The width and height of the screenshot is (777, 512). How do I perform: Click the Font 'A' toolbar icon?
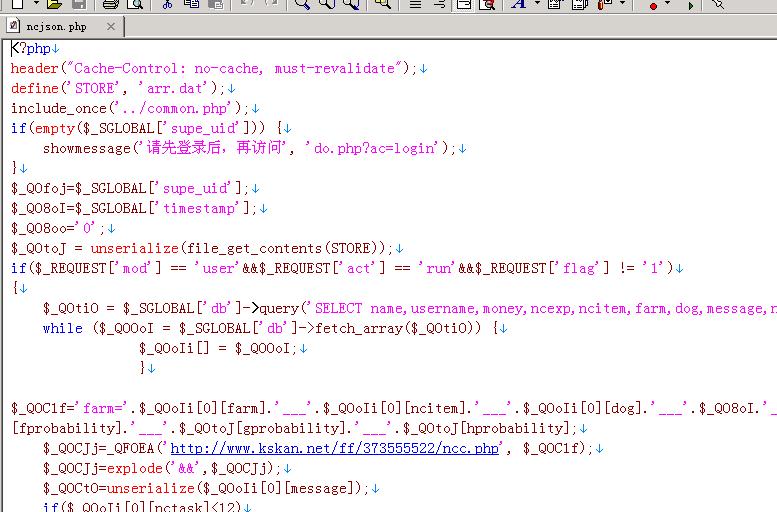pos(518,4)
